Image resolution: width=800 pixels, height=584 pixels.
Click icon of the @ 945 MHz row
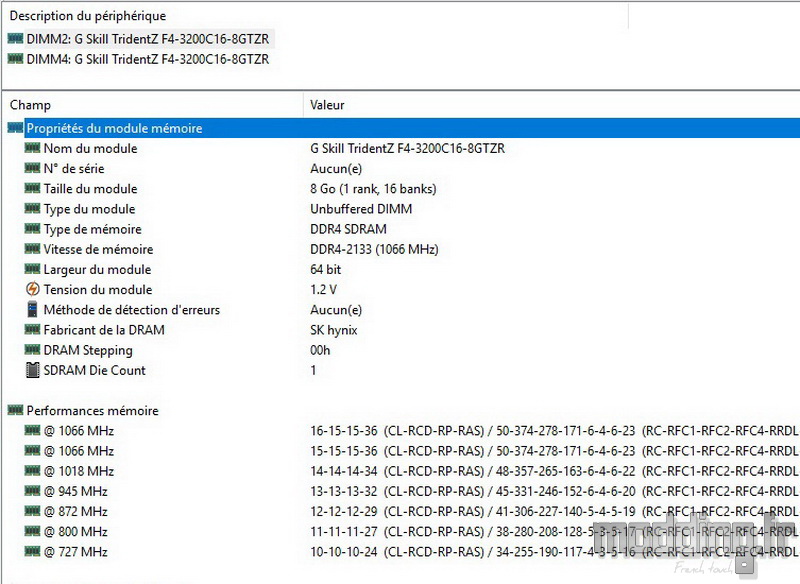coord(32,491)
